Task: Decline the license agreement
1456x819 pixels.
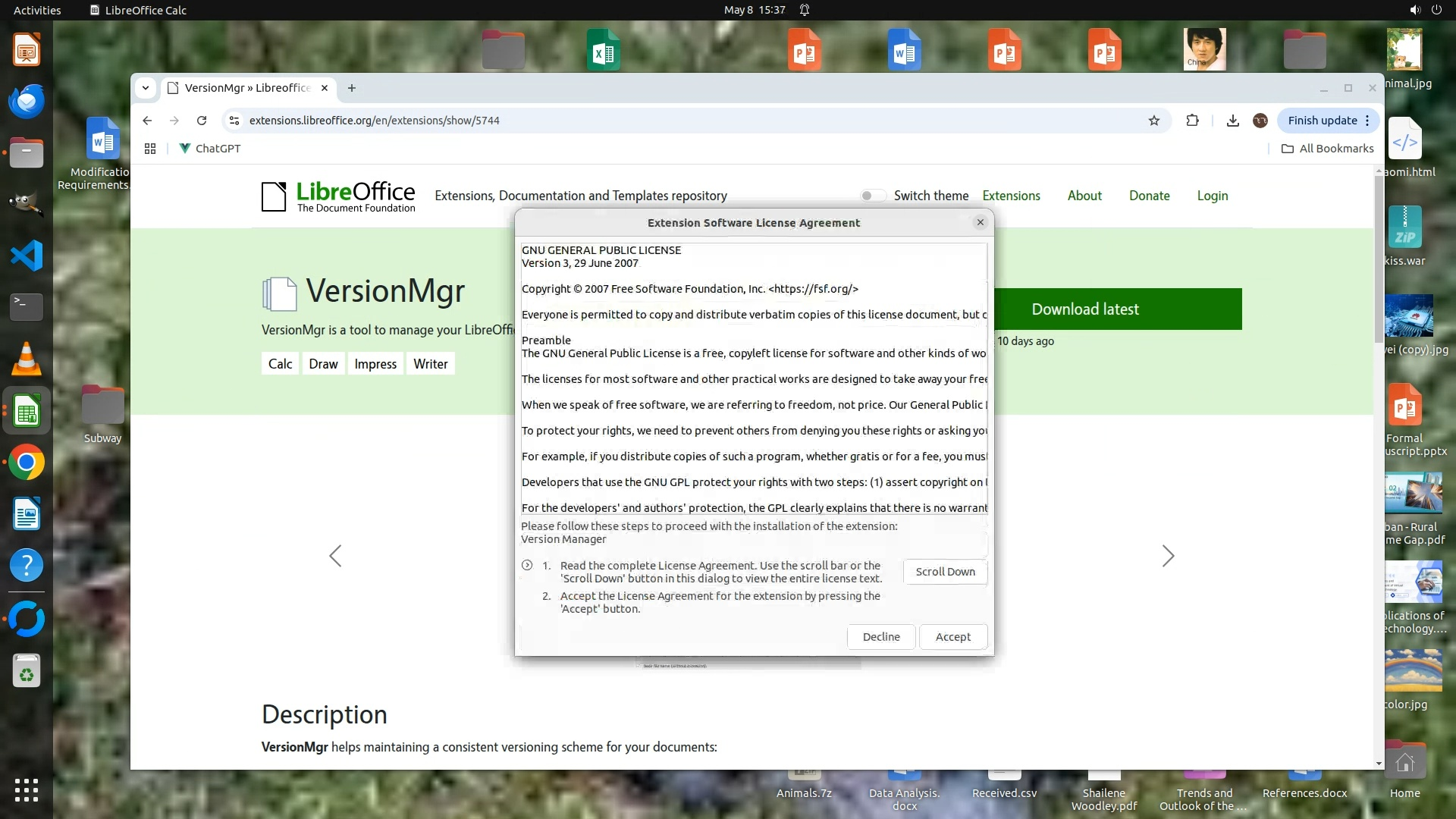Action: point(880,637)
